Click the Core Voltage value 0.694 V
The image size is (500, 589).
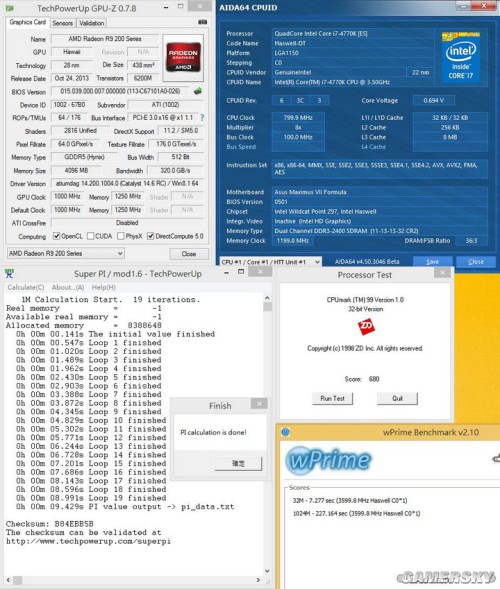click(434, 100)
